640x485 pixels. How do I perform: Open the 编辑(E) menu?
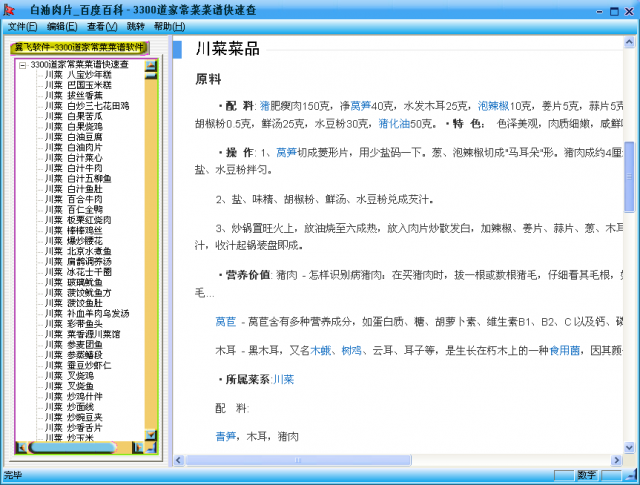[x=62, y=26]
